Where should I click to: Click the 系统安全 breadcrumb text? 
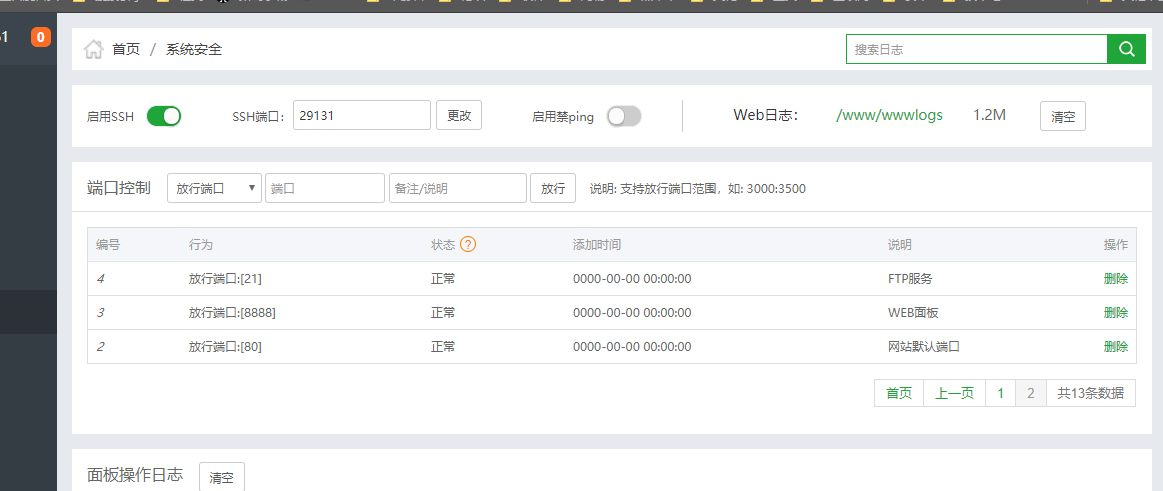tap(194, 50)
